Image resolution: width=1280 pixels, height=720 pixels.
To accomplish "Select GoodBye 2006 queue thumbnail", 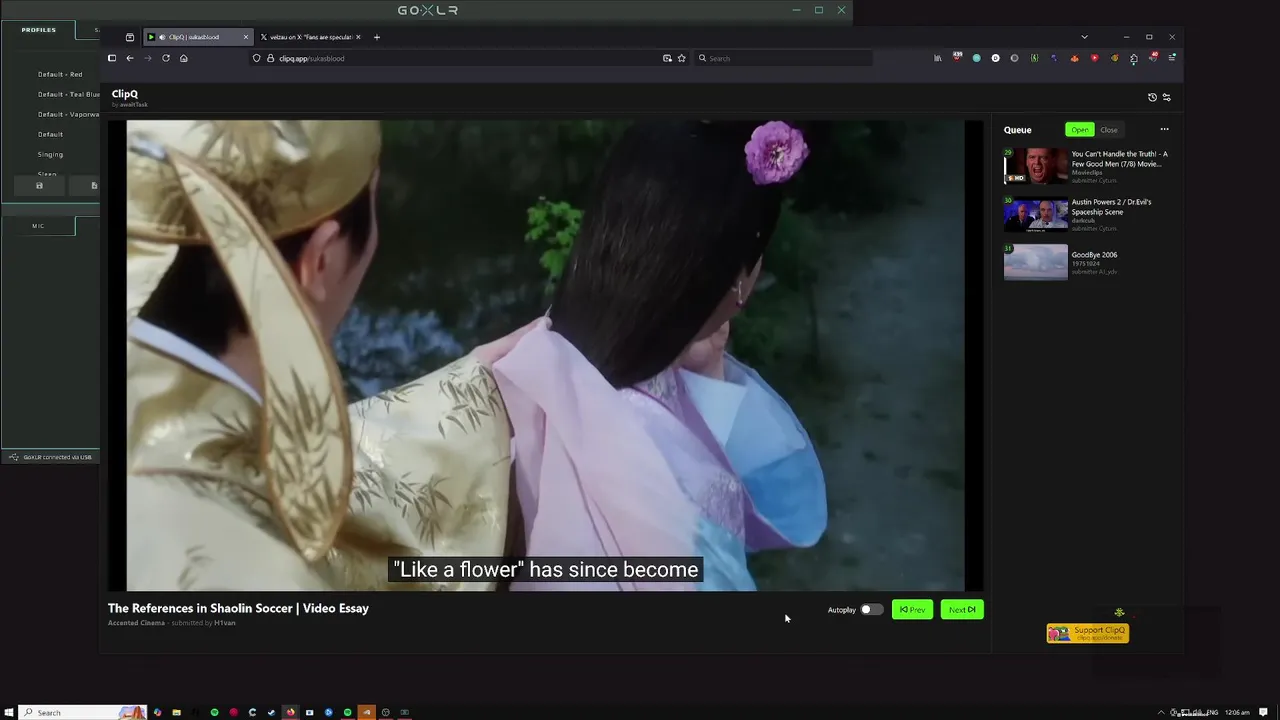I will pos(1036,262).
